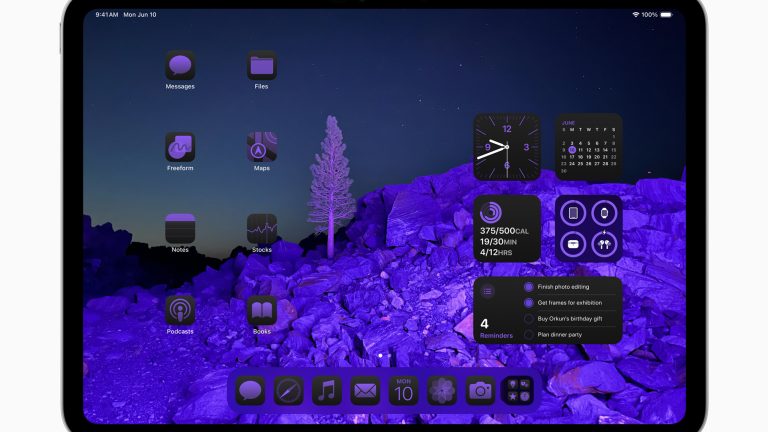Mark 'Finish photo editing' reminder complete
768x432 pixels.
click(x=529, y=287)
